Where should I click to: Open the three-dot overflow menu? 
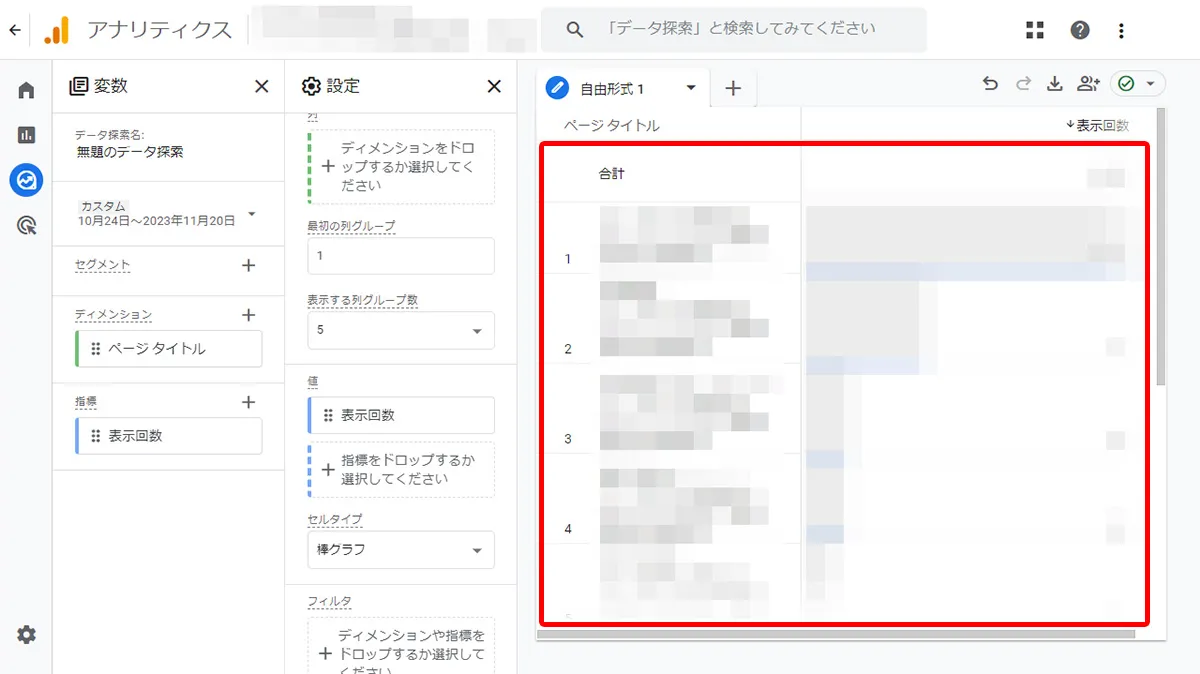1120,29
